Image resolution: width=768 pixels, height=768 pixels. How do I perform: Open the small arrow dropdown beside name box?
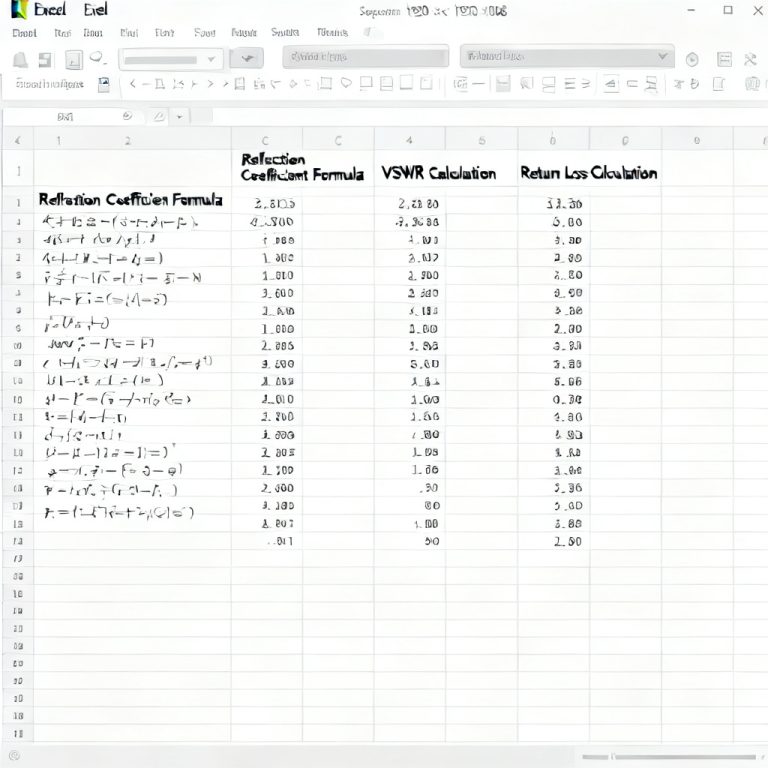(180, 117)
